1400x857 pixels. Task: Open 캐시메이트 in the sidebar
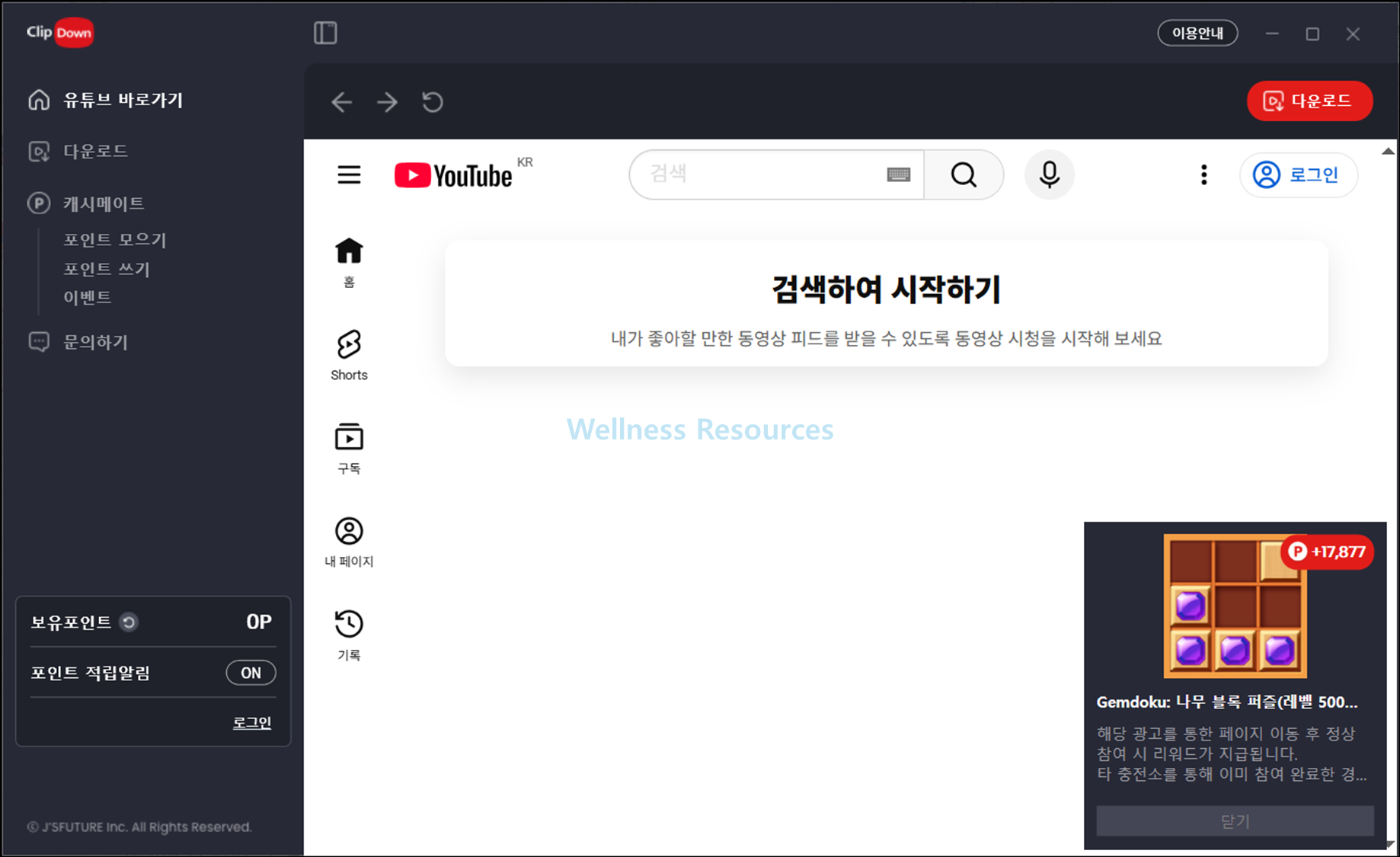[x=85, y=203]
